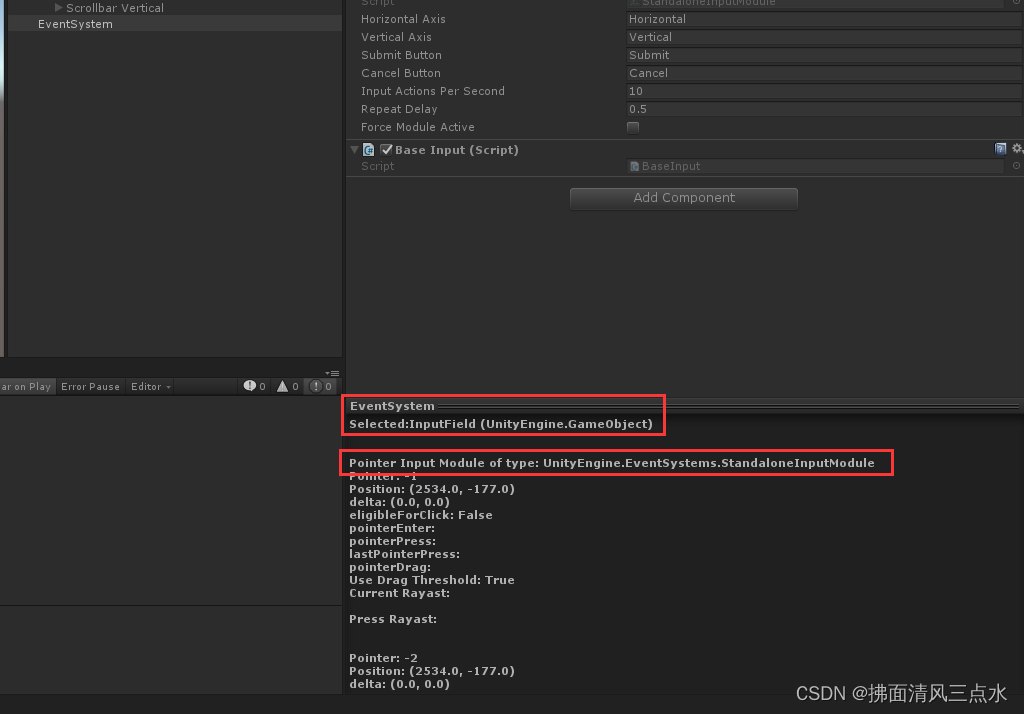Toggle Error Pause in the console

tap(90, 387)
